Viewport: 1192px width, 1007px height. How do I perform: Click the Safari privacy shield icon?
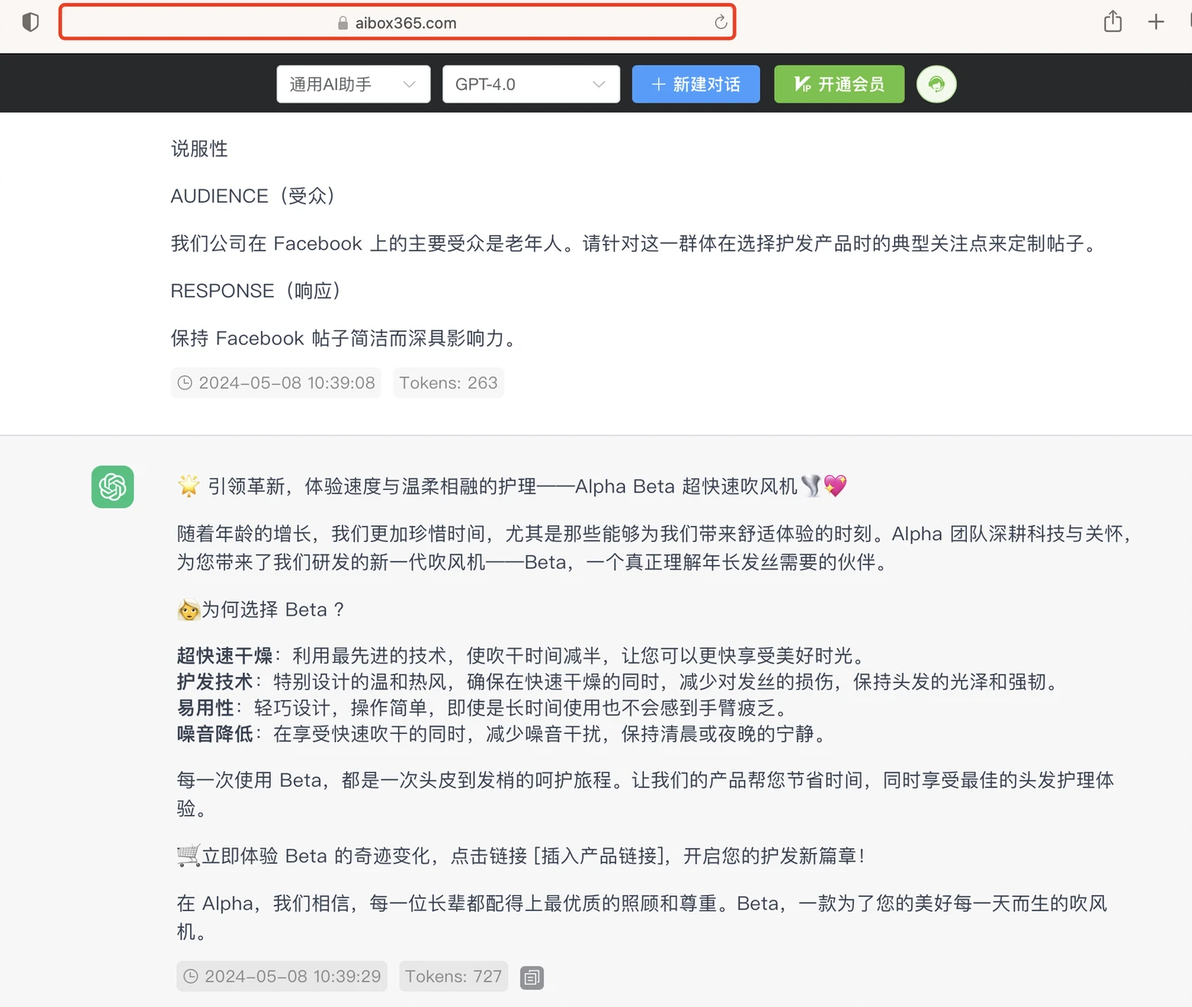tap(30, 22)
